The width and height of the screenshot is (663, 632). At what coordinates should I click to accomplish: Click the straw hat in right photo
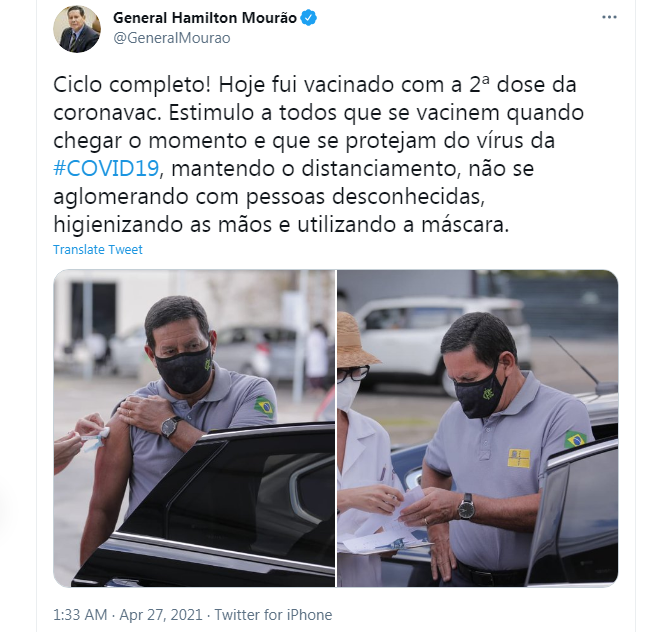354,341
